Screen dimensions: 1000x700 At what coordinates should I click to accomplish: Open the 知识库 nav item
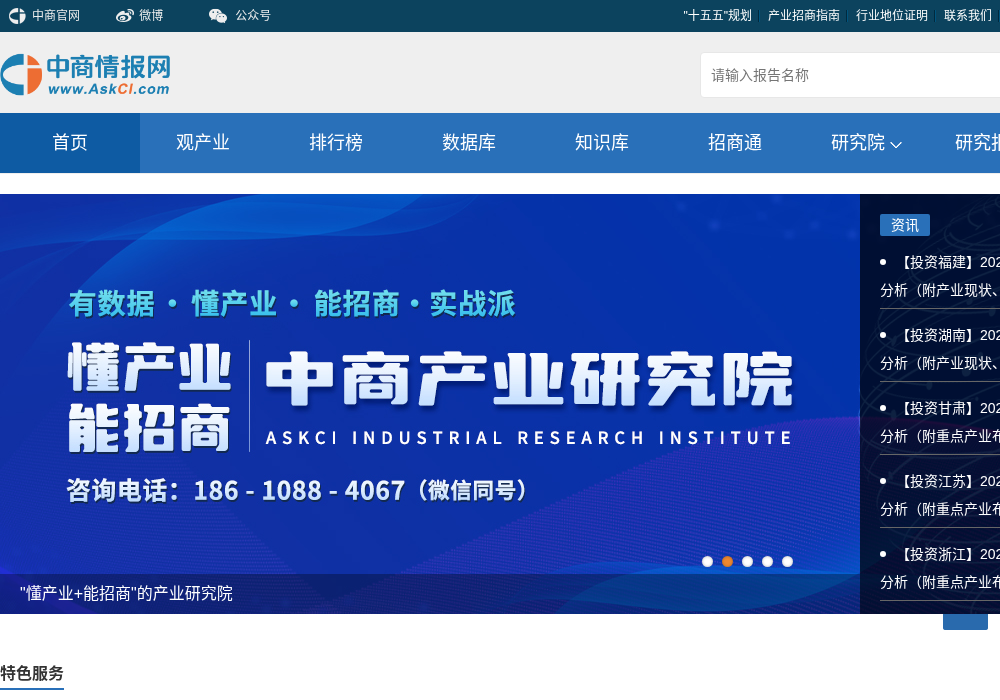coord(601,142)
